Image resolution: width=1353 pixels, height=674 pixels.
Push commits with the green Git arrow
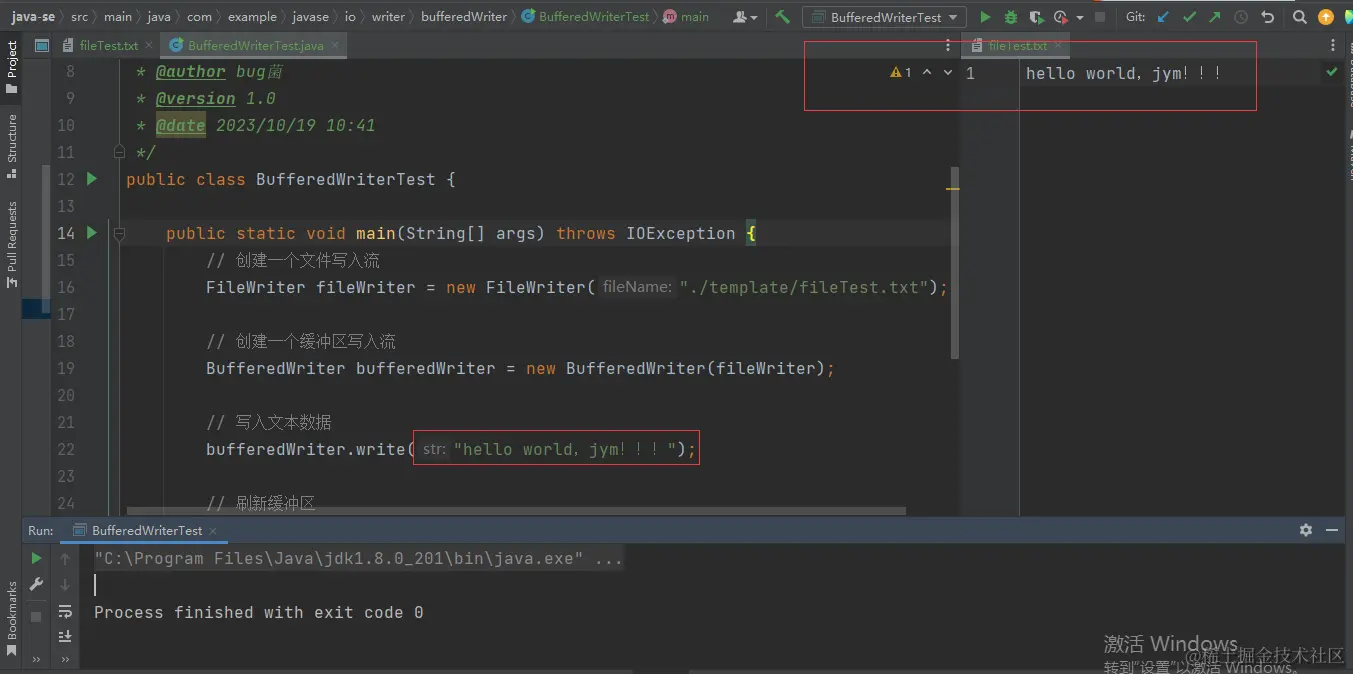coord(1214,17)
